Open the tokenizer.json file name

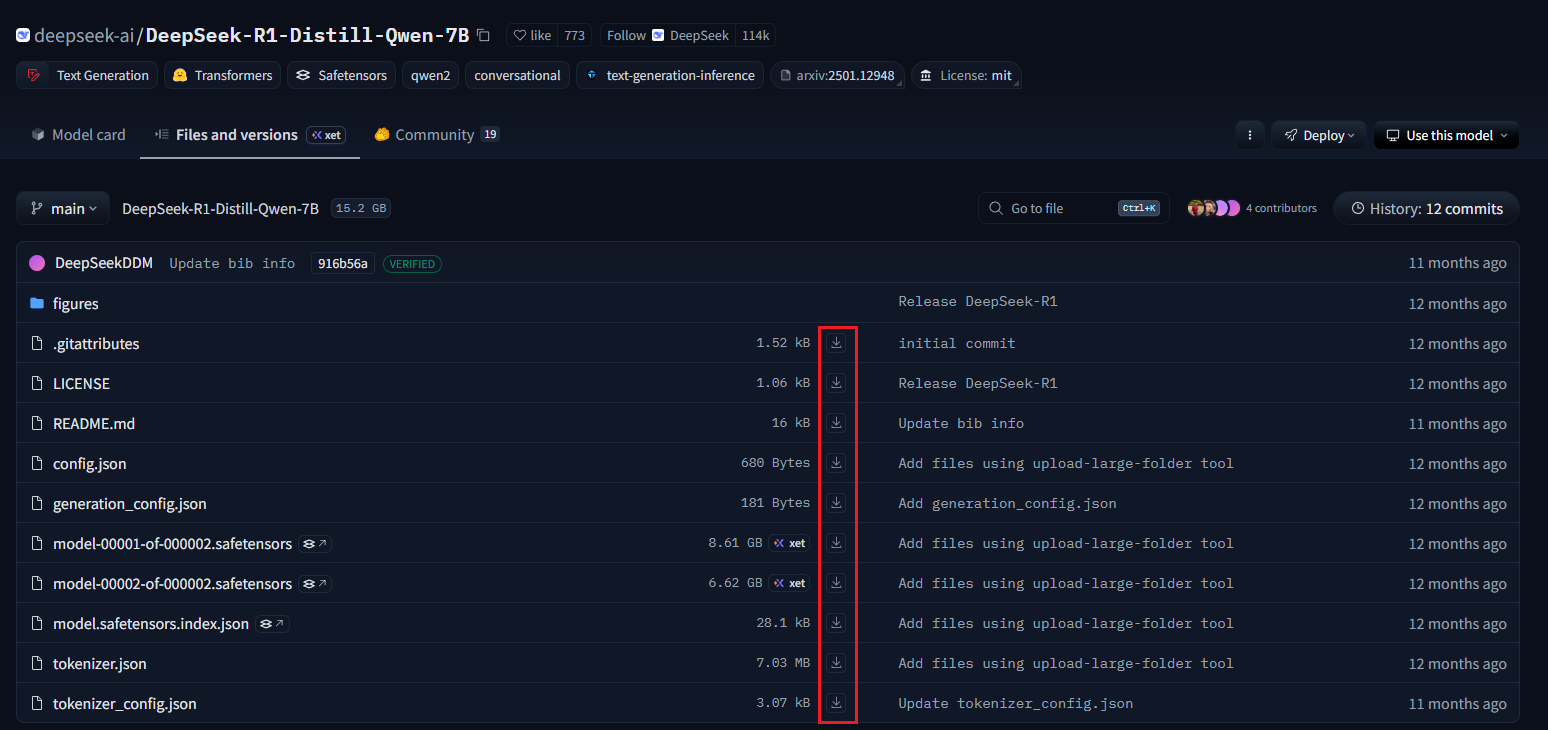(x=100, y=663)
